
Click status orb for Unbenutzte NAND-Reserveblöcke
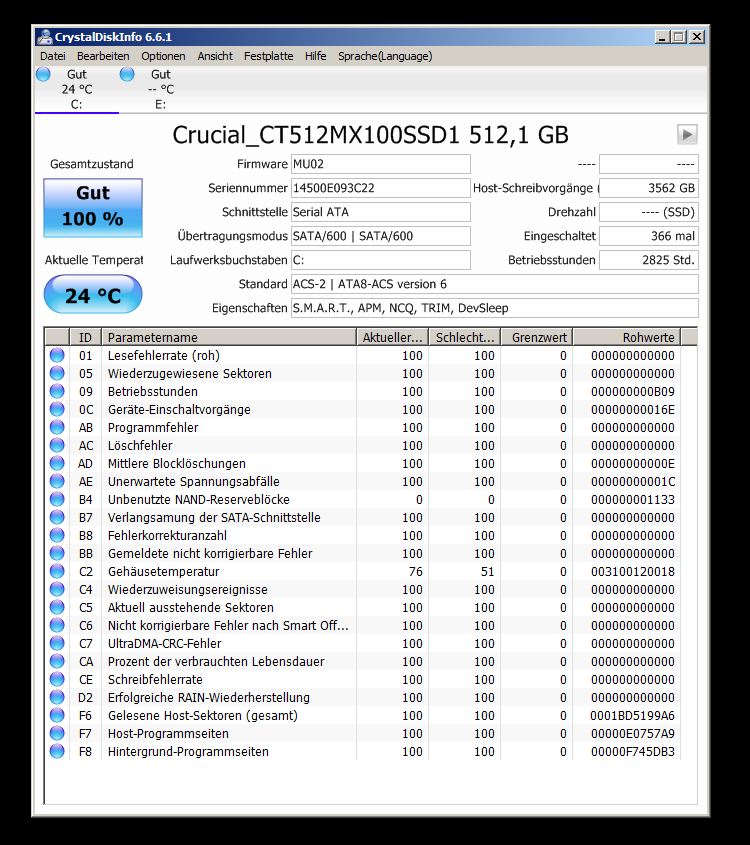coord(57,499)
